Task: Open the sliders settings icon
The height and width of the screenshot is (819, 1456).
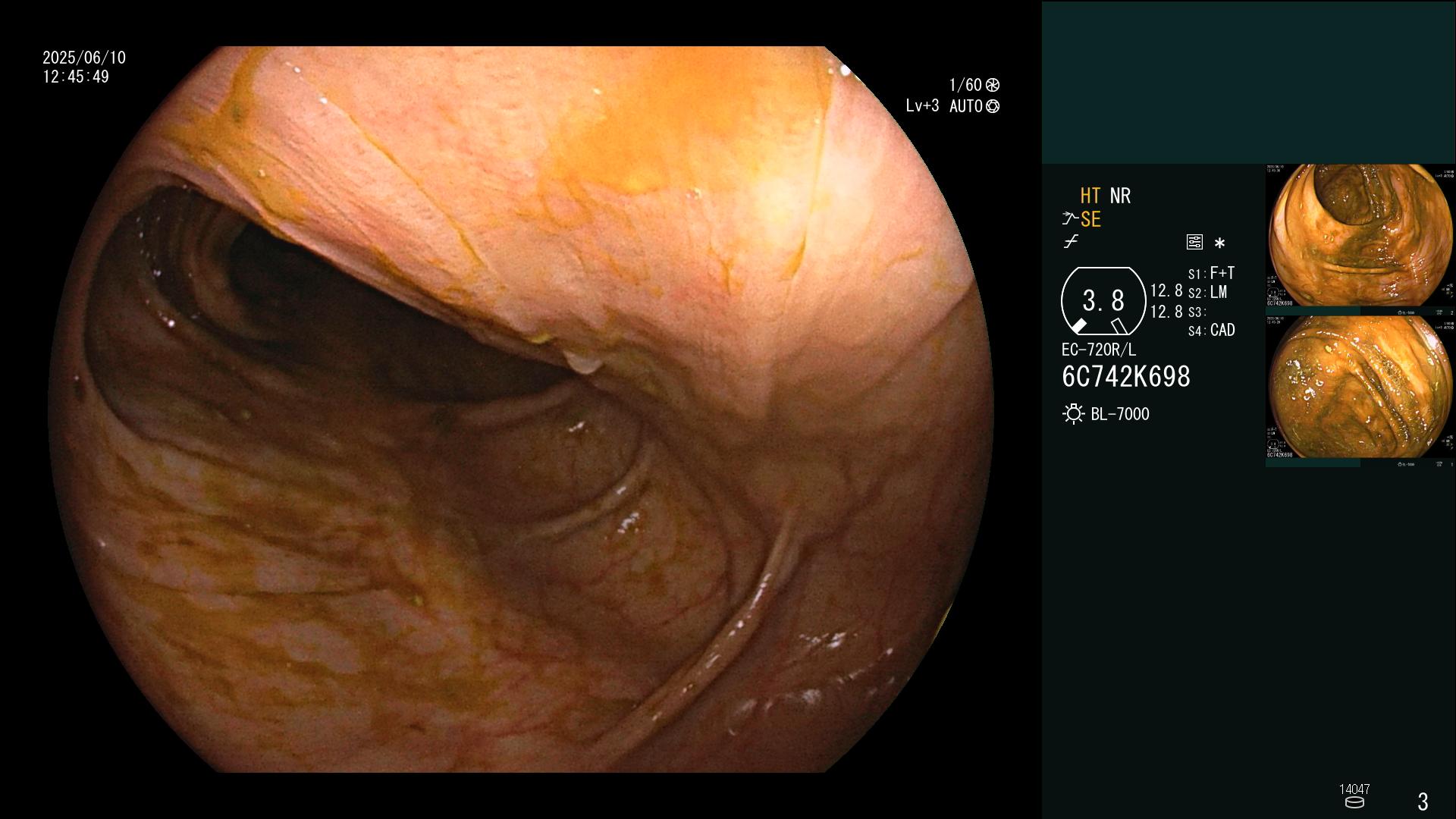Action: click(x=1194, y=242)
